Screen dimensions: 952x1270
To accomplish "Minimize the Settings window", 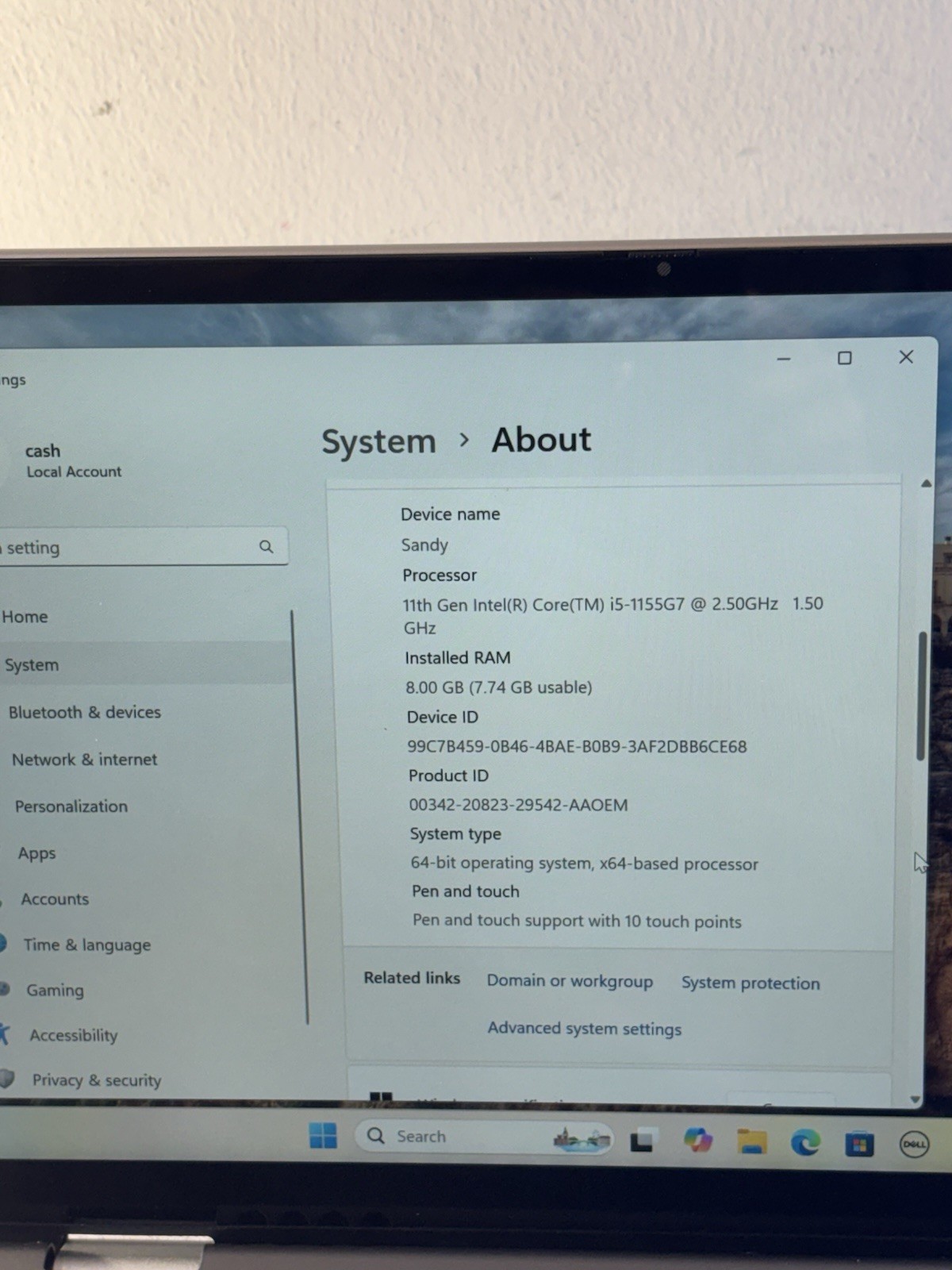I will tap(784, 359).
